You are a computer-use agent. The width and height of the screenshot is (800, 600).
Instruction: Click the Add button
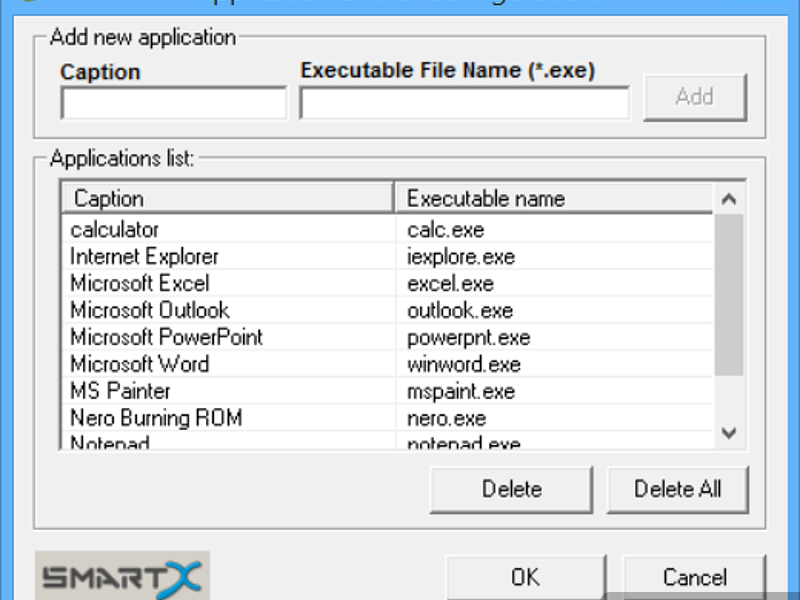coord(695,97)
